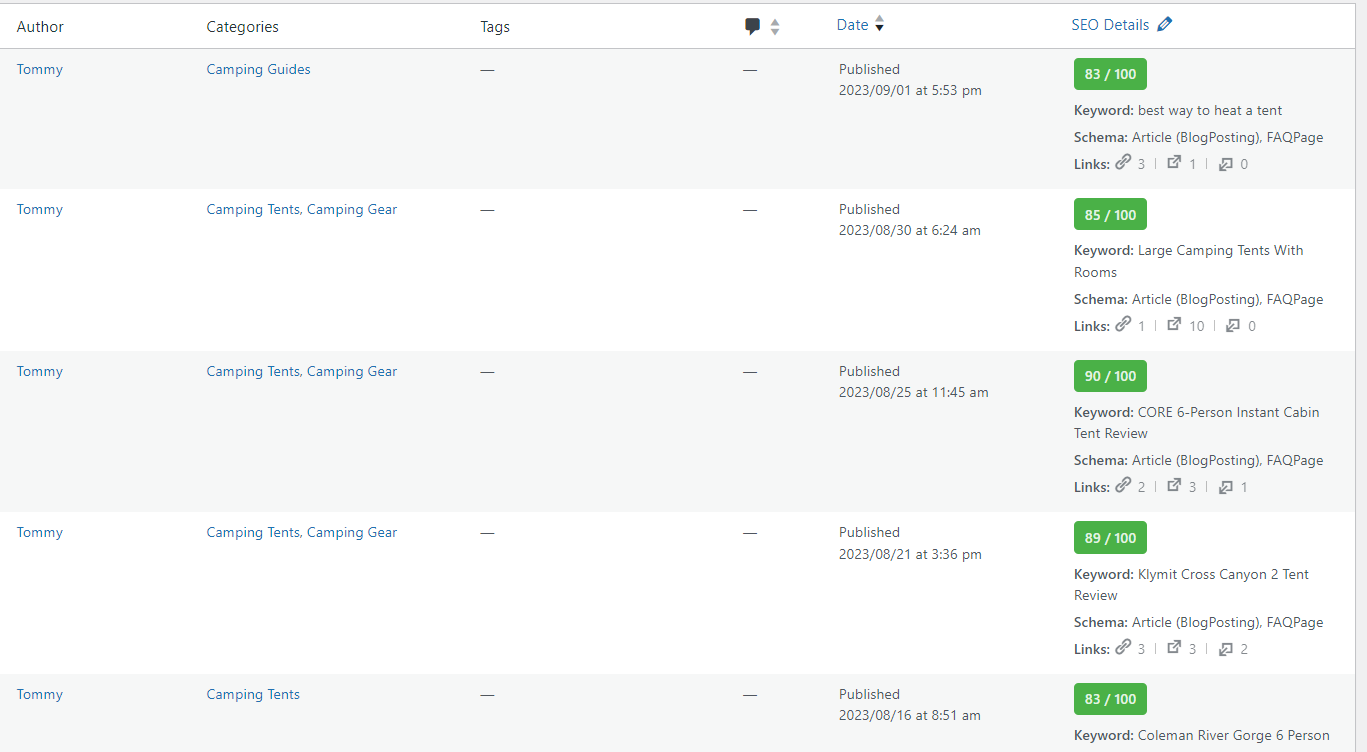The width and height of the screenshot is (1367, 752).
Task: Open FAQPage schema link on CORE review row
Action: [x=1295, y=460]
